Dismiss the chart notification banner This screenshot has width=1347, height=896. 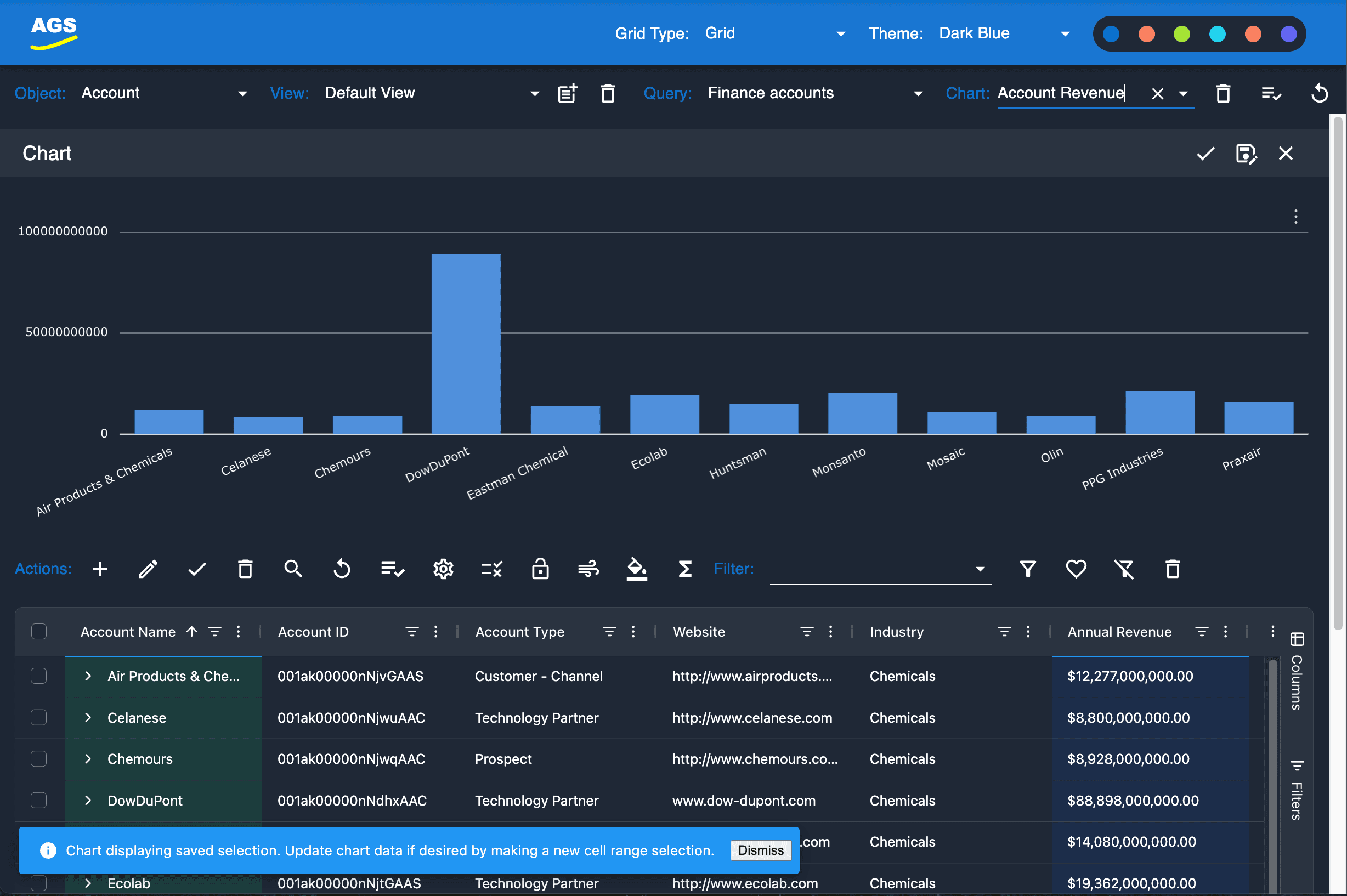pyautogui.click(x=760, y=850)
